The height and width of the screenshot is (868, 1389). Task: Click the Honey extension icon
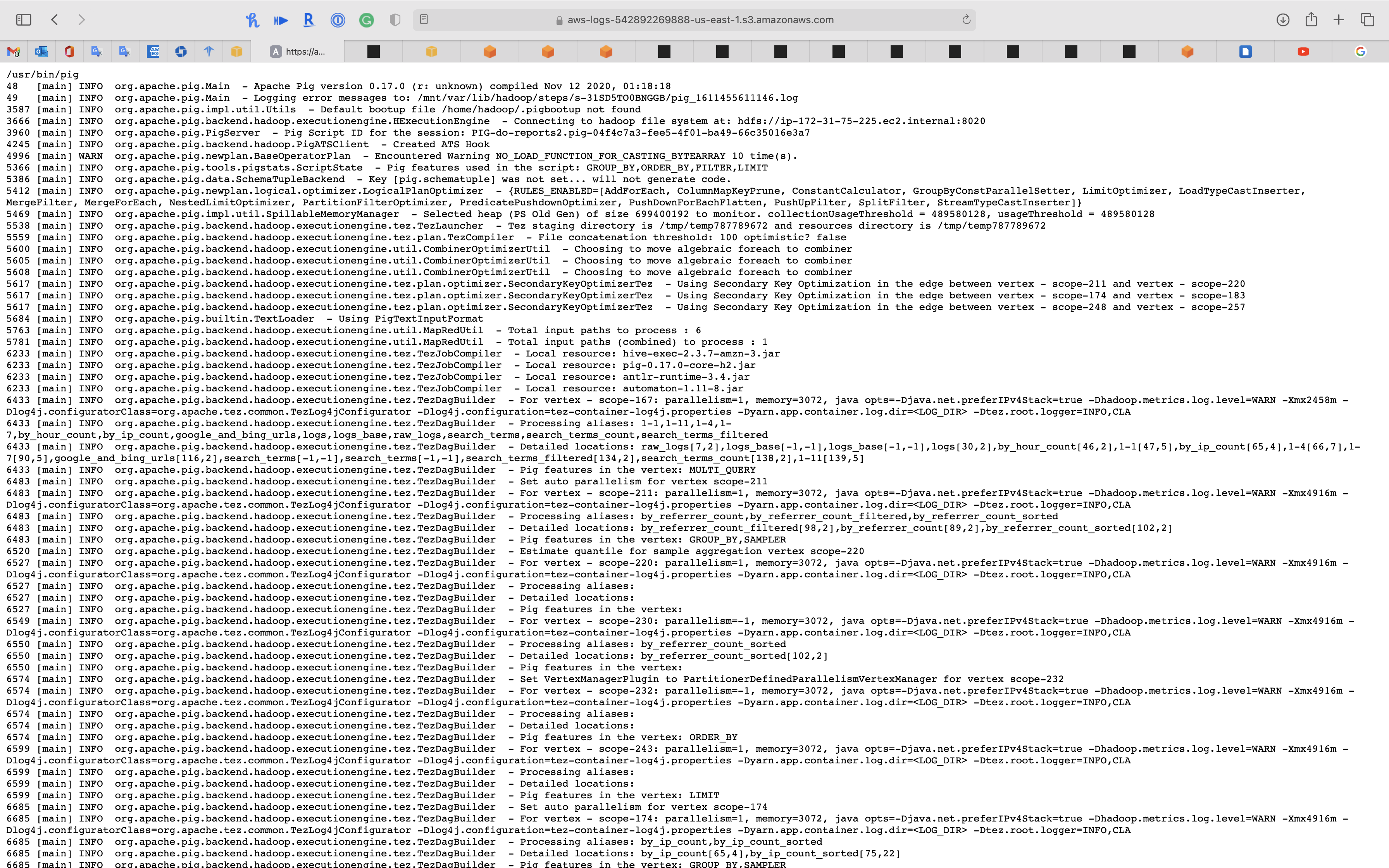click(252, 20)
